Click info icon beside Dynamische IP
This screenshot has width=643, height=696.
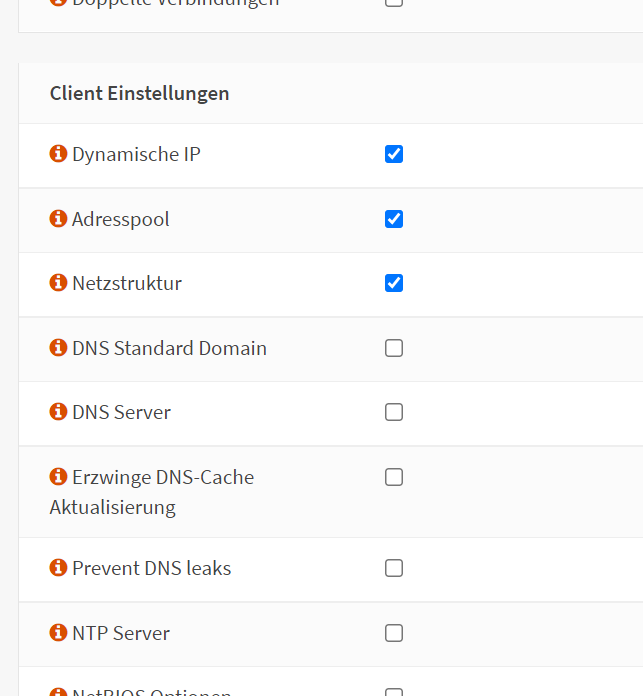pos(58,154)
